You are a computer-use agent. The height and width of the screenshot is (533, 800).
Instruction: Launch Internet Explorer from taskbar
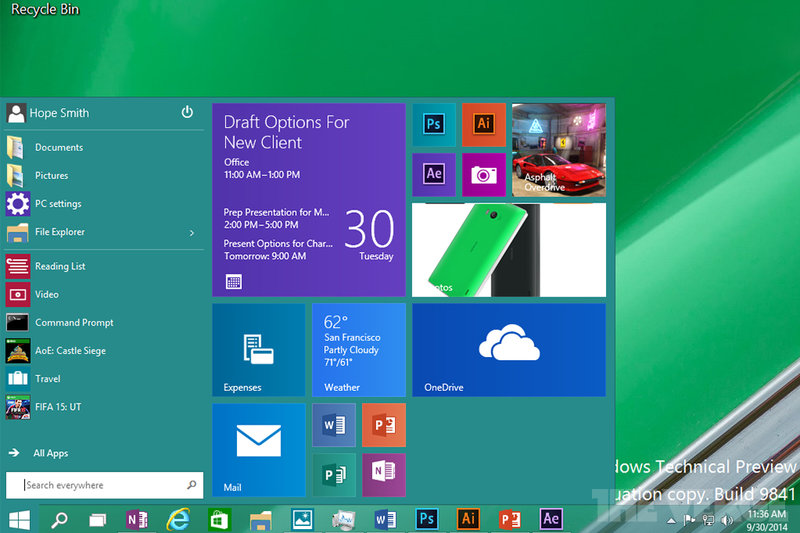[178, 520]
